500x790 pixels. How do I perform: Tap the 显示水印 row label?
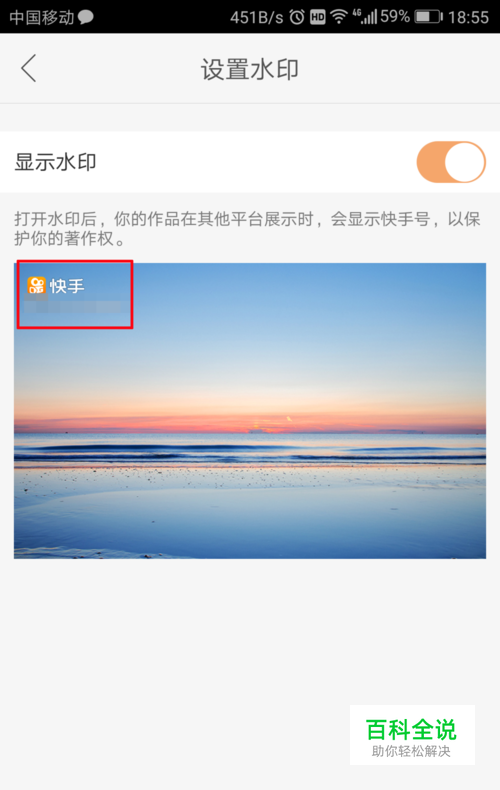click(x=55, y=162)
